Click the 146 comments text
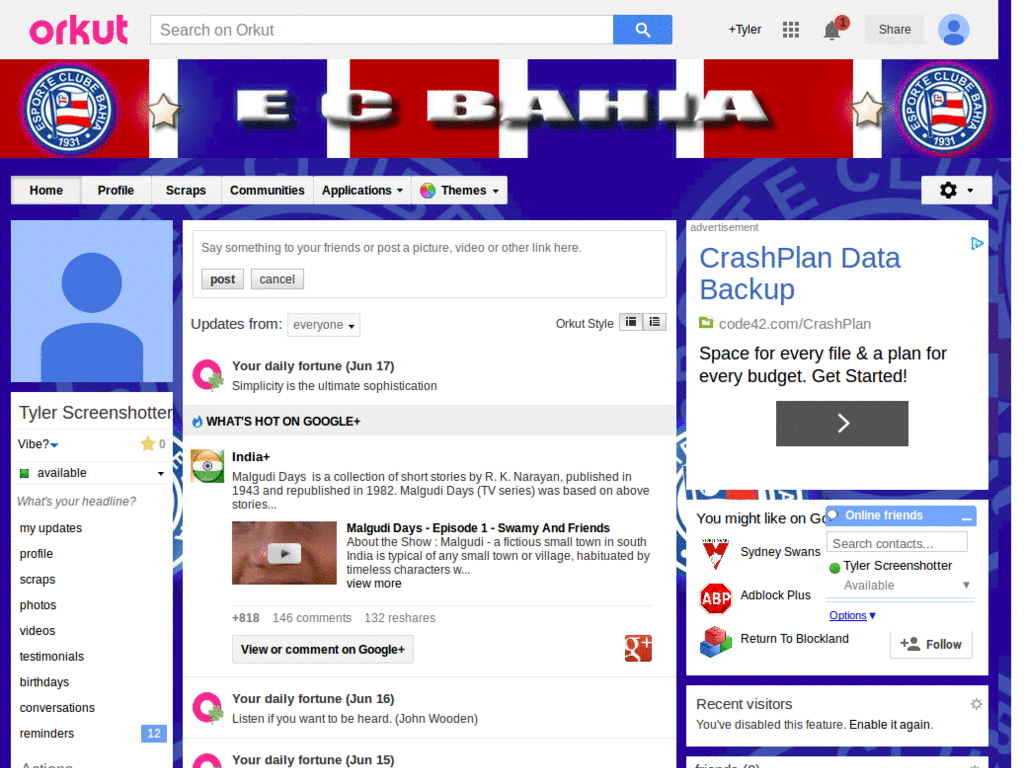Viewport: 1024px width, 768px height. coord(312,618)
